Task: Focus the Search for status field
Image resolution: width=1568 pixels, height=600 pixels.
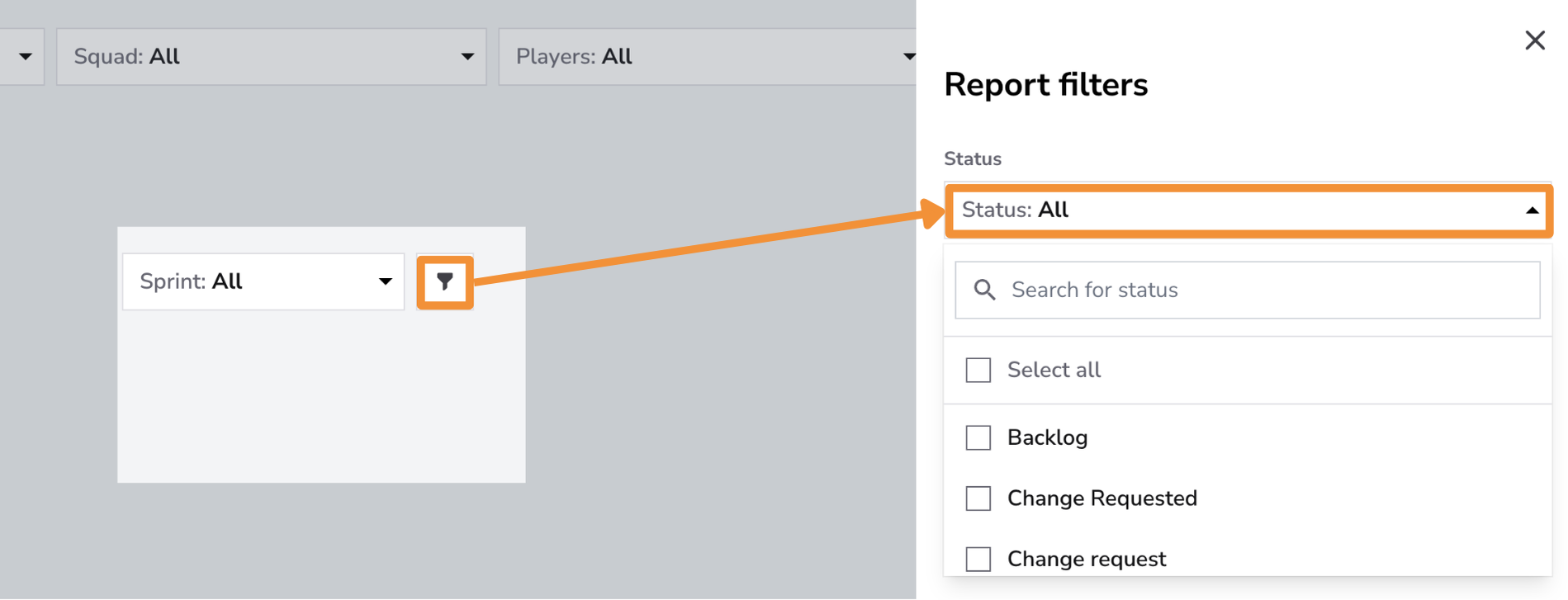Action: click(1248, 290)
